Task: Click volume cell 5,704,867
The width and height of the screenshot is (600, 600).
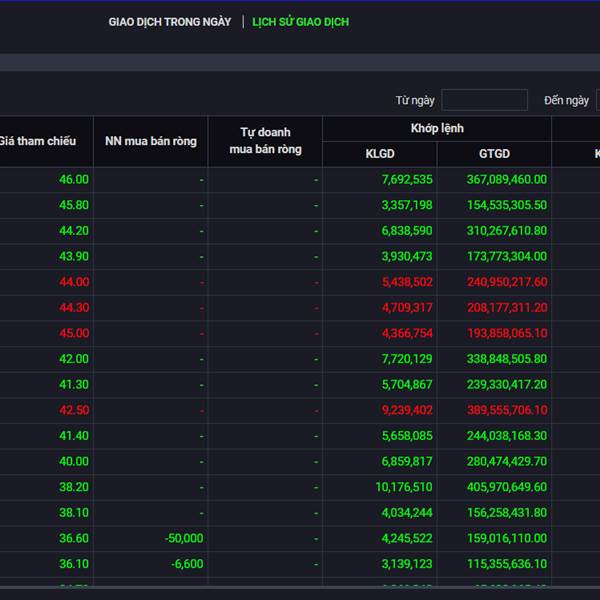Action: tap(407, 385)
